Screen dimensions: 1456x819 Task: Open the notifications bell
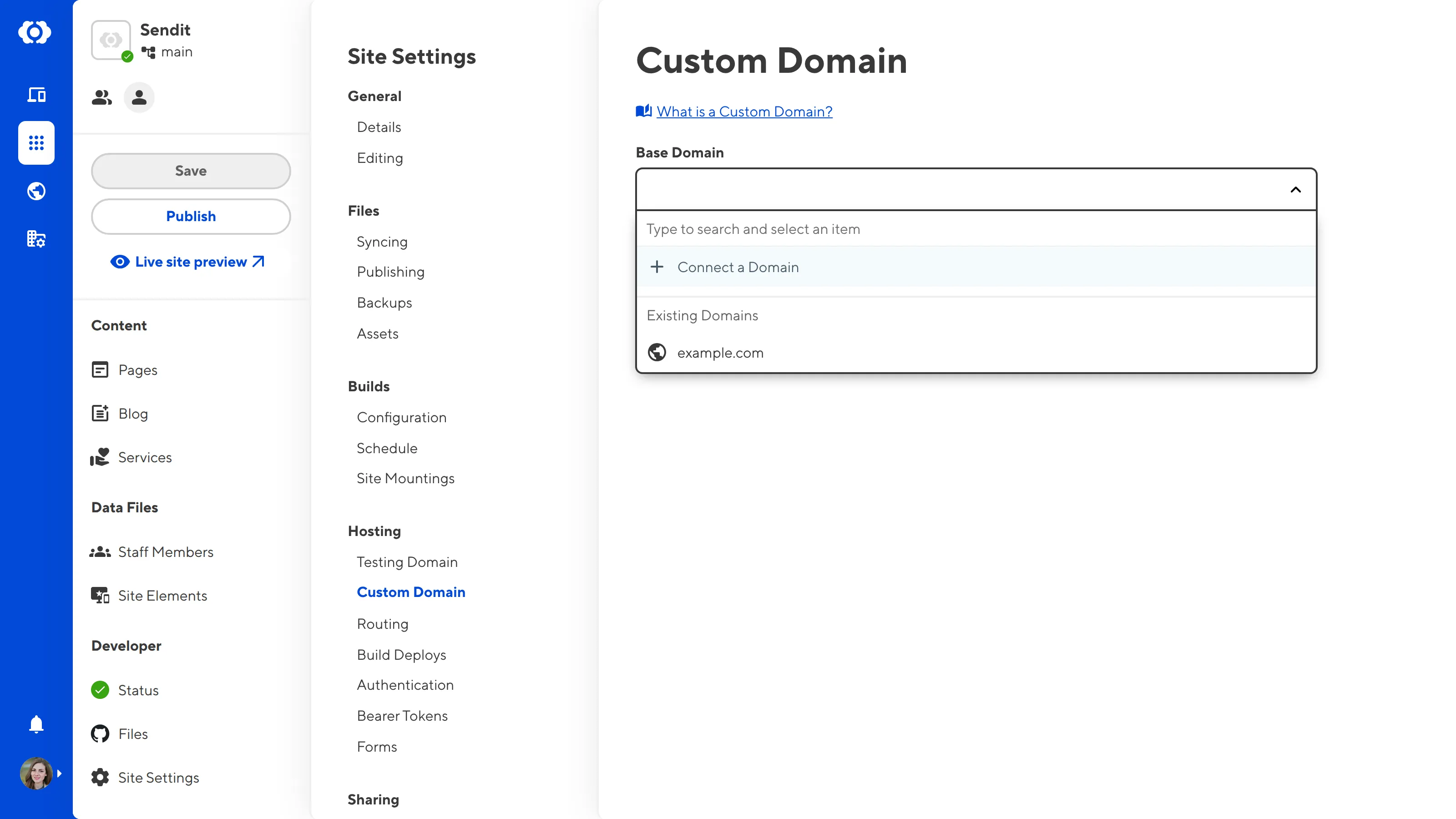click(x=36, y=724)
